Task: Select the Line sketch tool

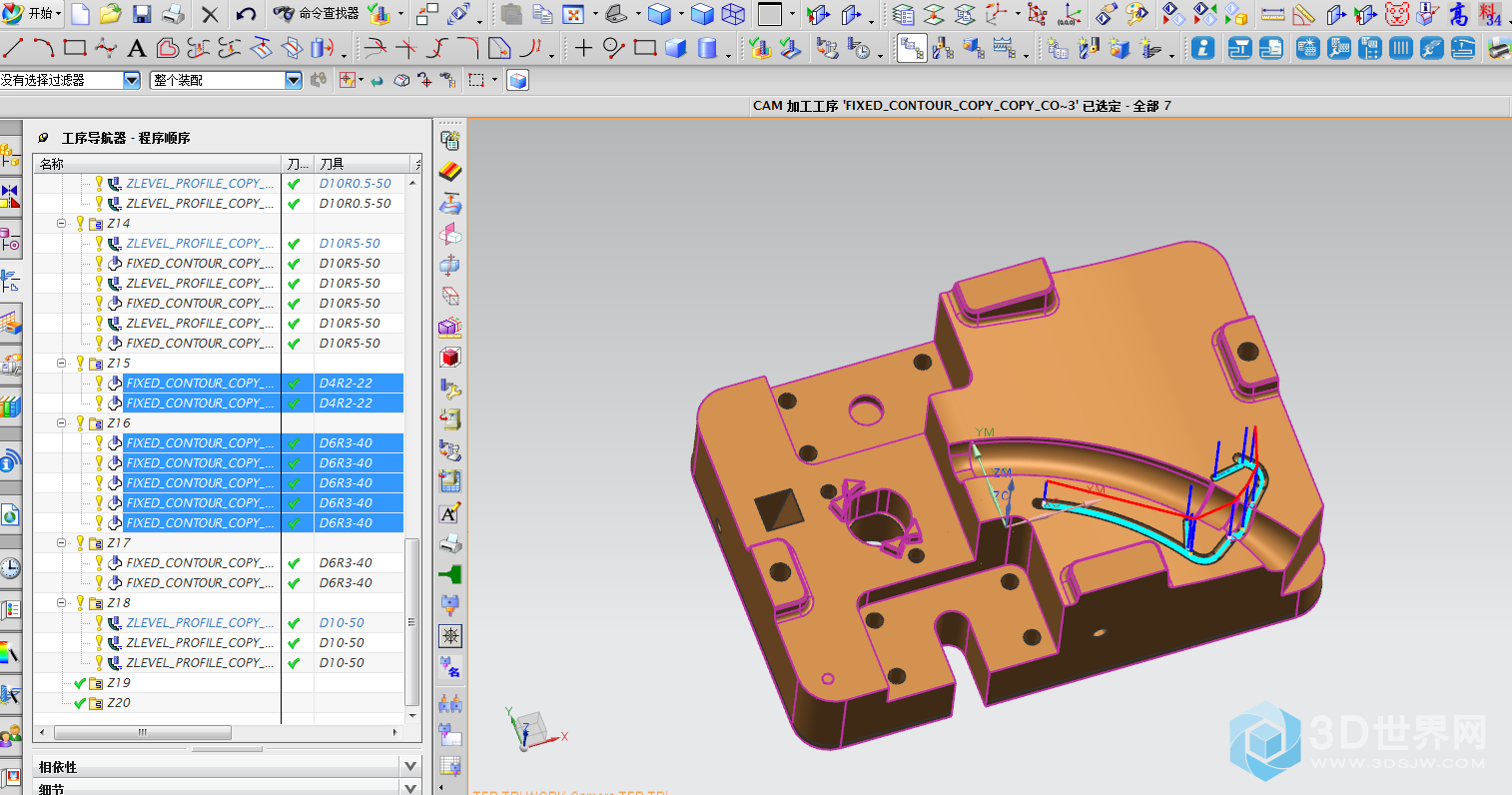Action: click(13, 47)
